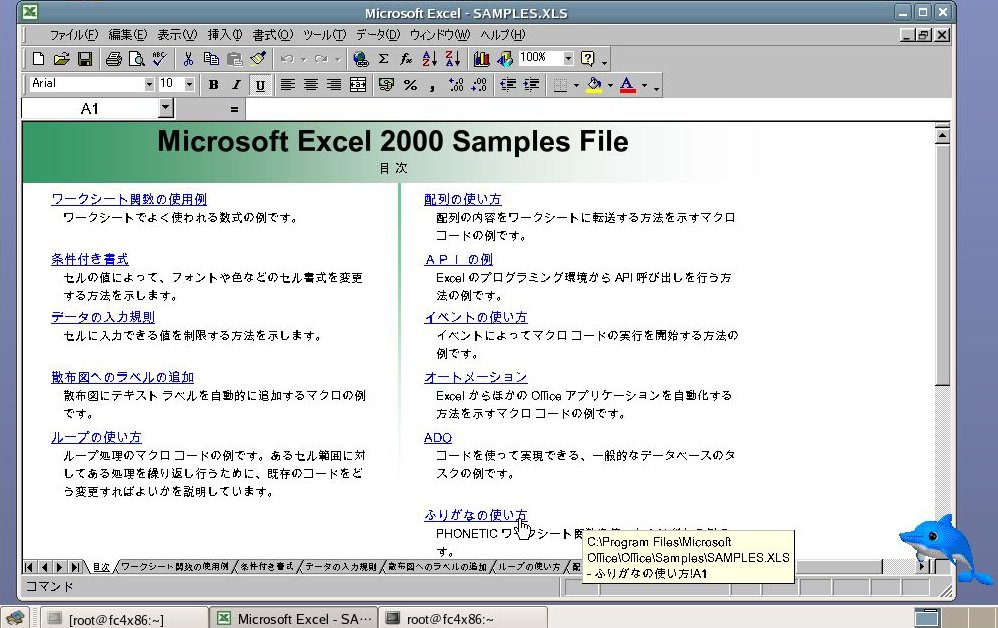The height and width of the screenshot is (628, 998).
Task: Follow the 配列の使い方 hyperlink
Action: point(463,199)
